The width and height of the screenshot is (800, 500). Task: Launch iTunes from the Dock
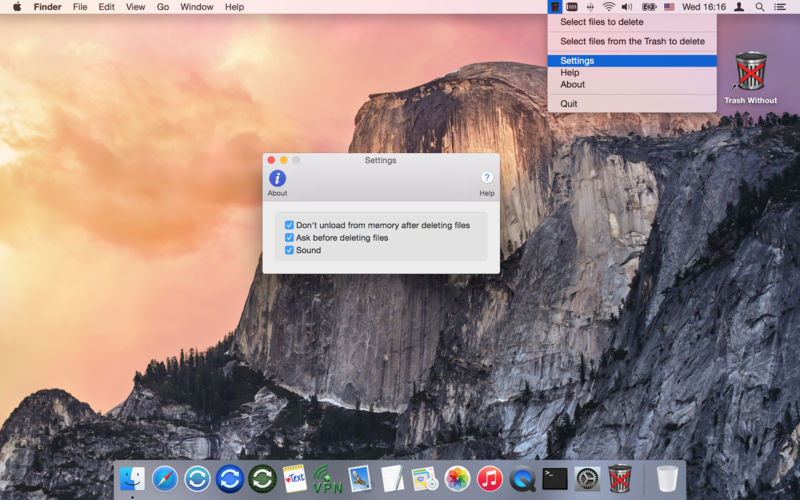click(x=490, y=479)
